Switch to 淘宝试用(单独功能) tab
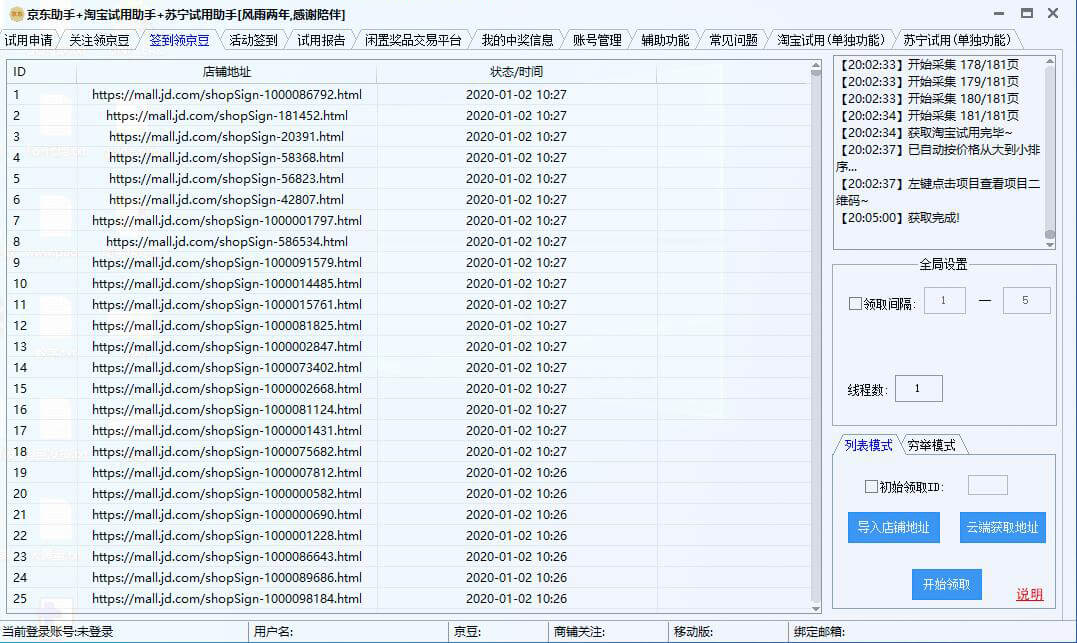Viewport: 1077px width, 643px height. click(831, 41)
